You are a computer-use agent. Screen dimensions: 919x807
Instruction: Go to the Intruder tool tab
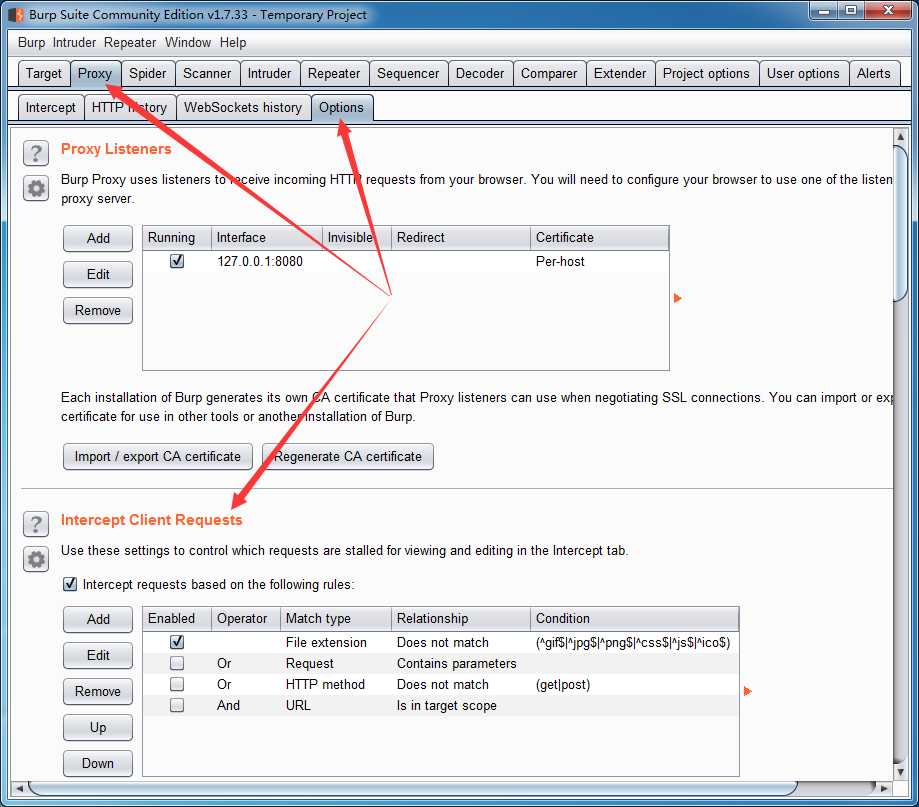point(269,73)
